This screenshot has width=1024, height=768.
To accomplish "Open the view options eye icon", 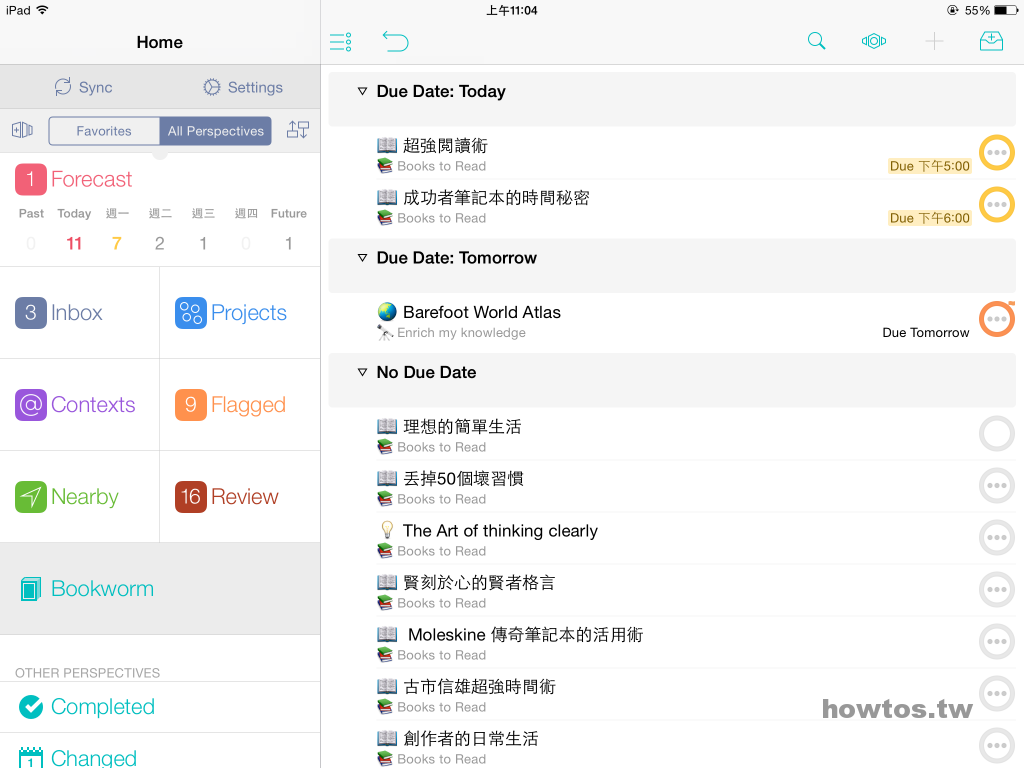I will point(874,41).
